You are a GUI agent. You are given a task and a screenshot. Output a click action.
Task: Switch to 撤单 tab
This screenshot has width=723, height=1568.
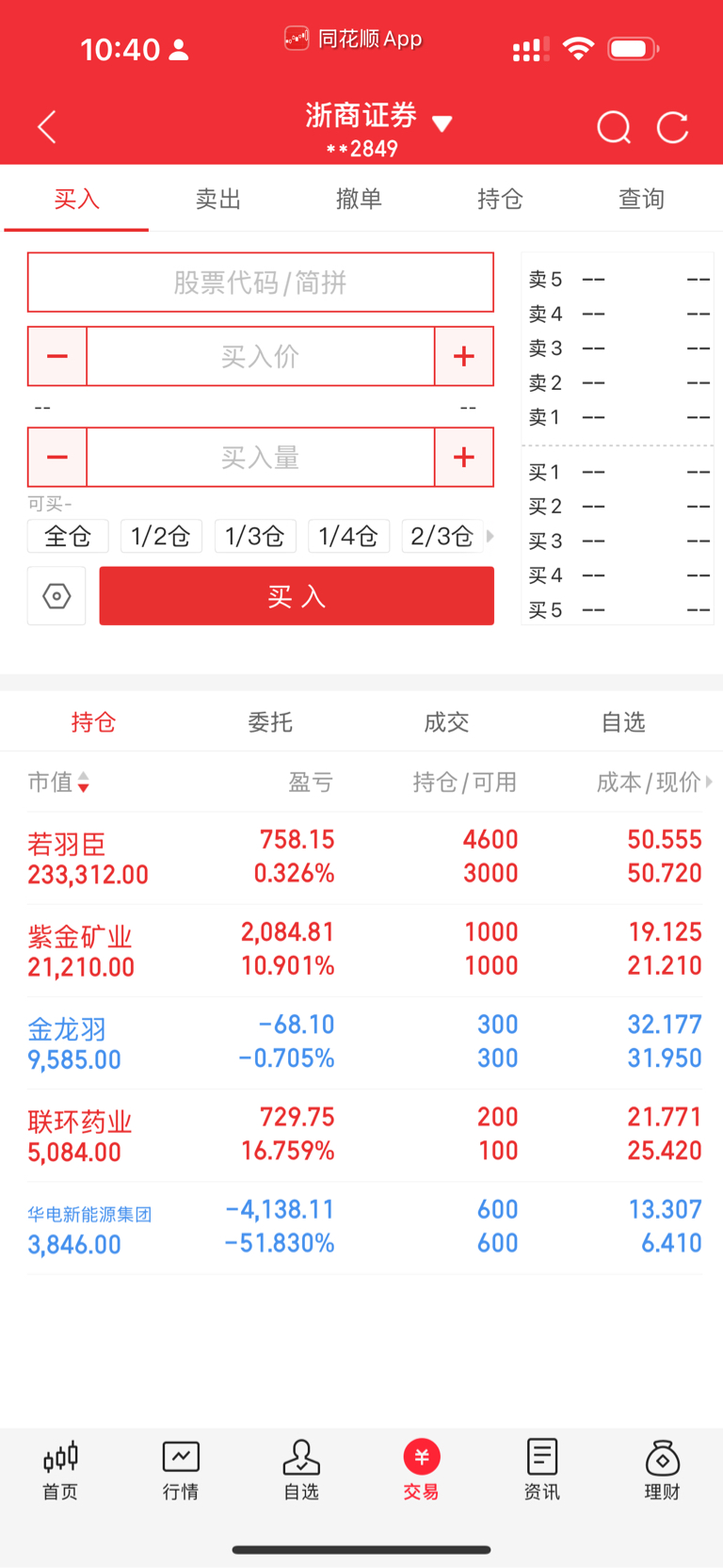coord(359,199)
